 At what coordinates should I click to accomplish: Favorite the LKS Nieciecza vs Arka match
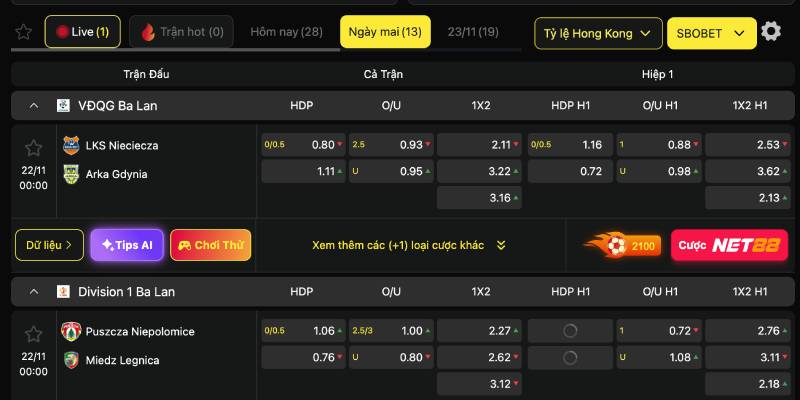[x=34, y=148]
